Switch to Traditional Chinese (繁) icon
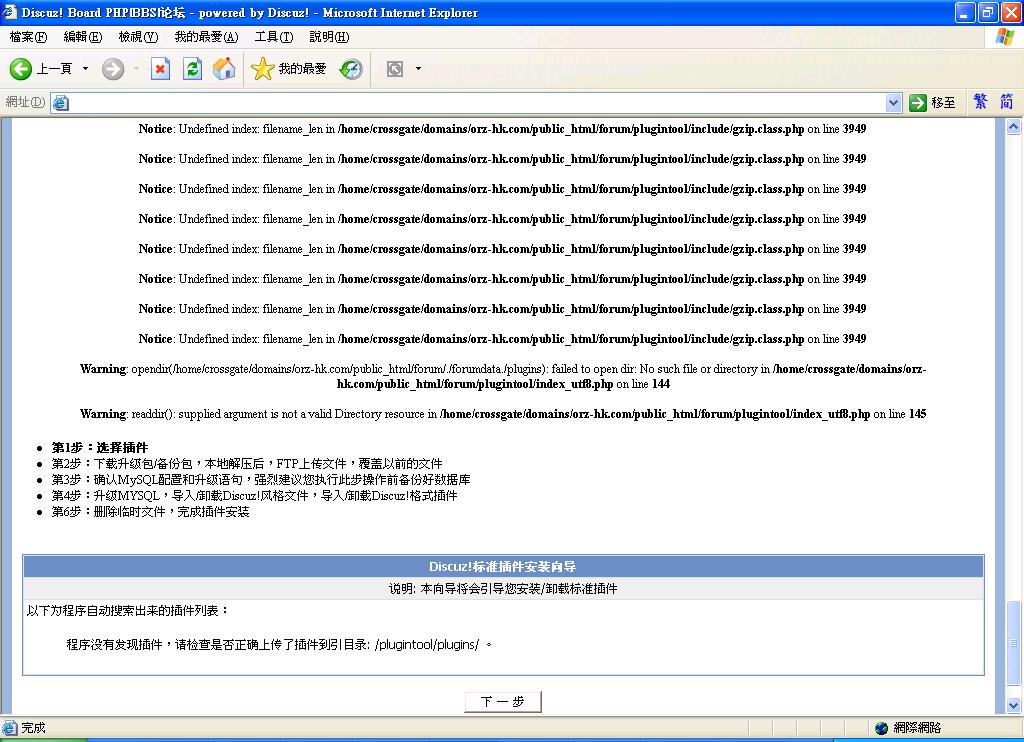Screen dimensions: 1024x742 click(x=980, y=101)
